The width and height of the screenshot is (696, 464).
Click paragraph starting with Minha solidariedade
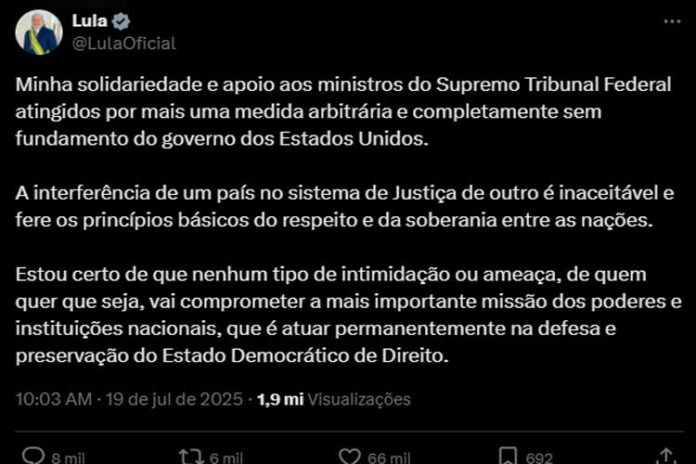343,111
